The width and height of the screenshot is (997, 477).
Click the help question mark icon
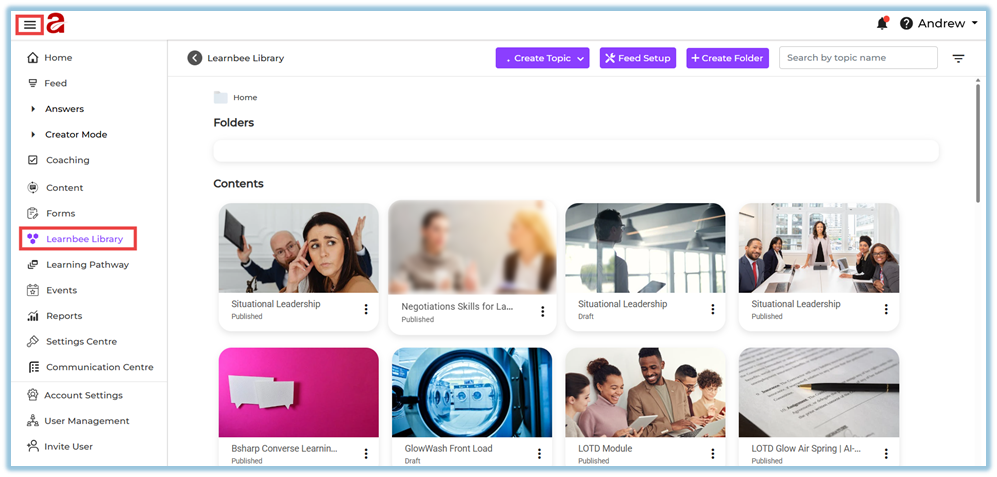906,24
